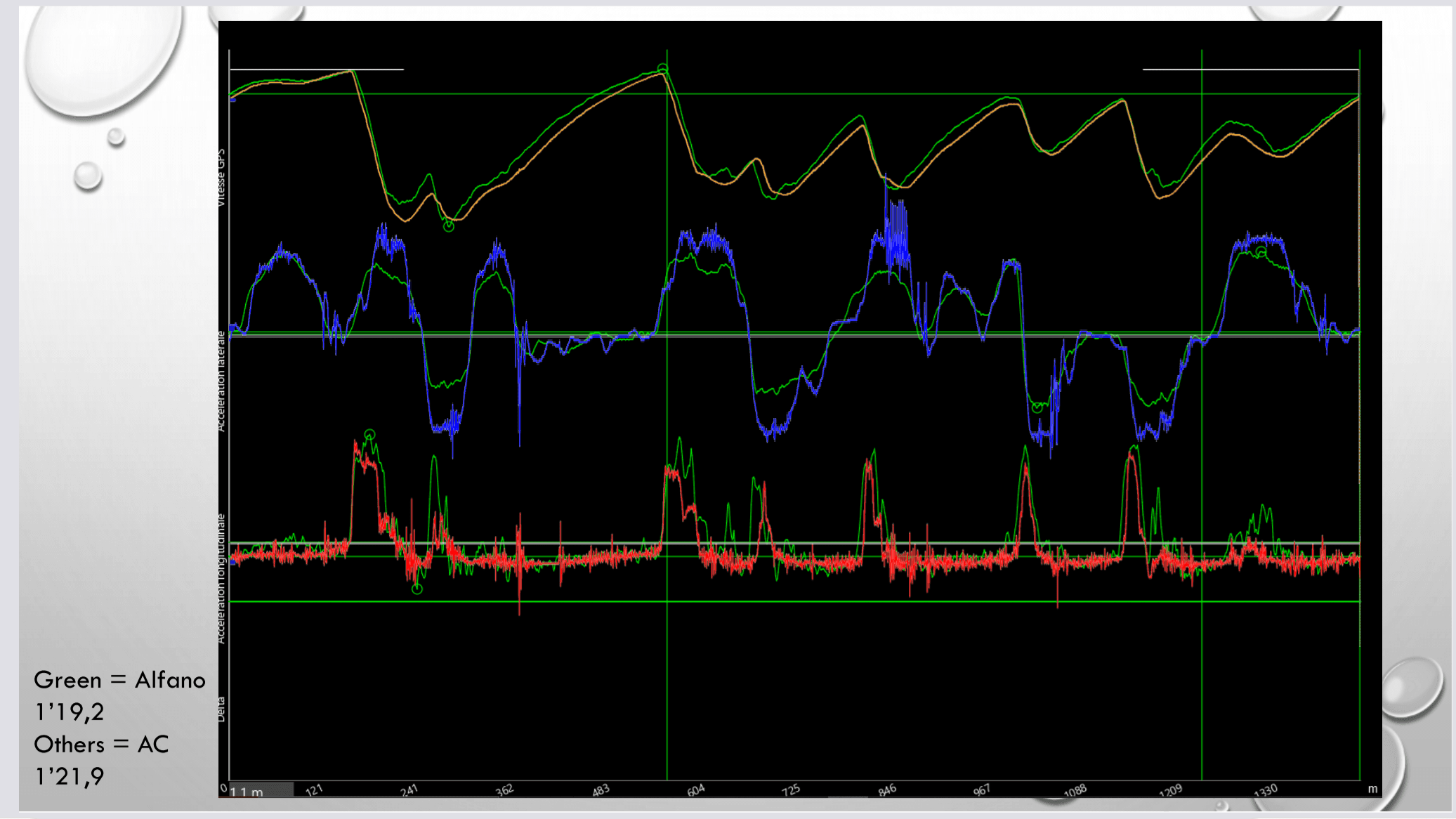Click circle marker on right lateral acceleration plateau
The height and width of the screenshot is (819, 1456).
[x=1261, y=251]
